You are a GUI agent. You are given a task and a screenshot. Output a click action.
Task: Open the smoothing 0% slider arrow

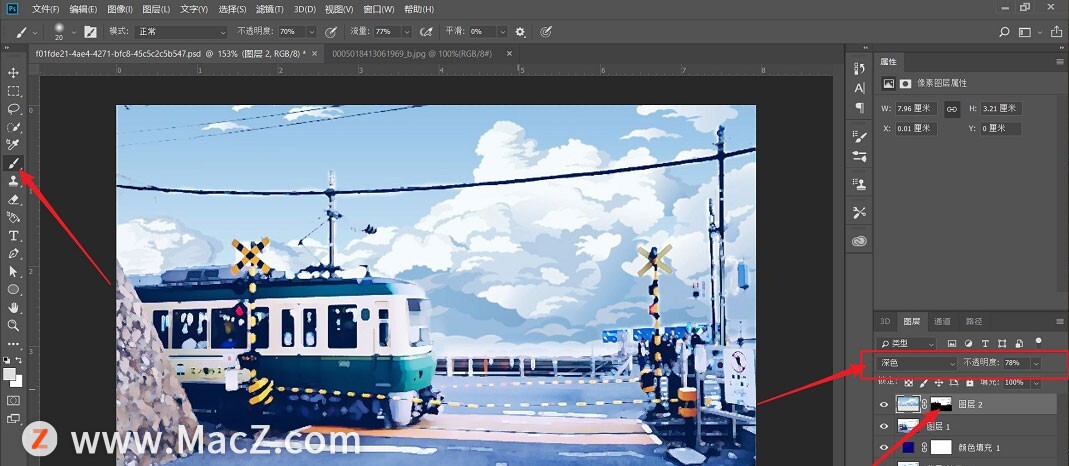[502, 31]
